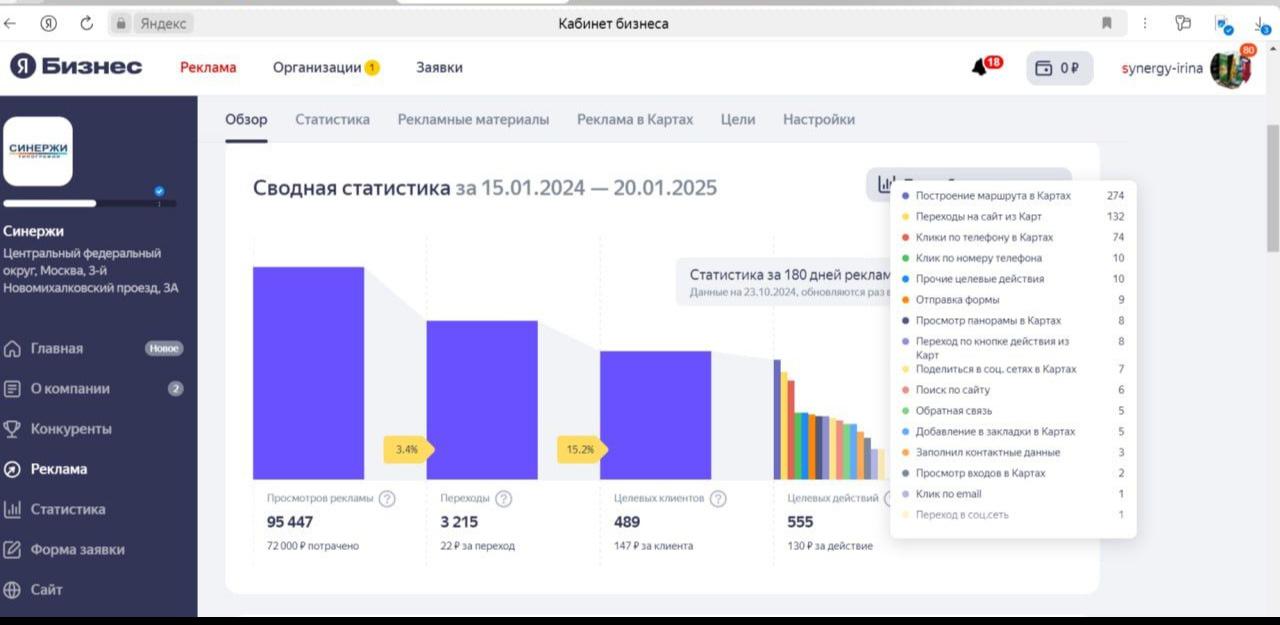Click the browser bookmark icon
The image size is (1280, 625).
coord(1107,23)
